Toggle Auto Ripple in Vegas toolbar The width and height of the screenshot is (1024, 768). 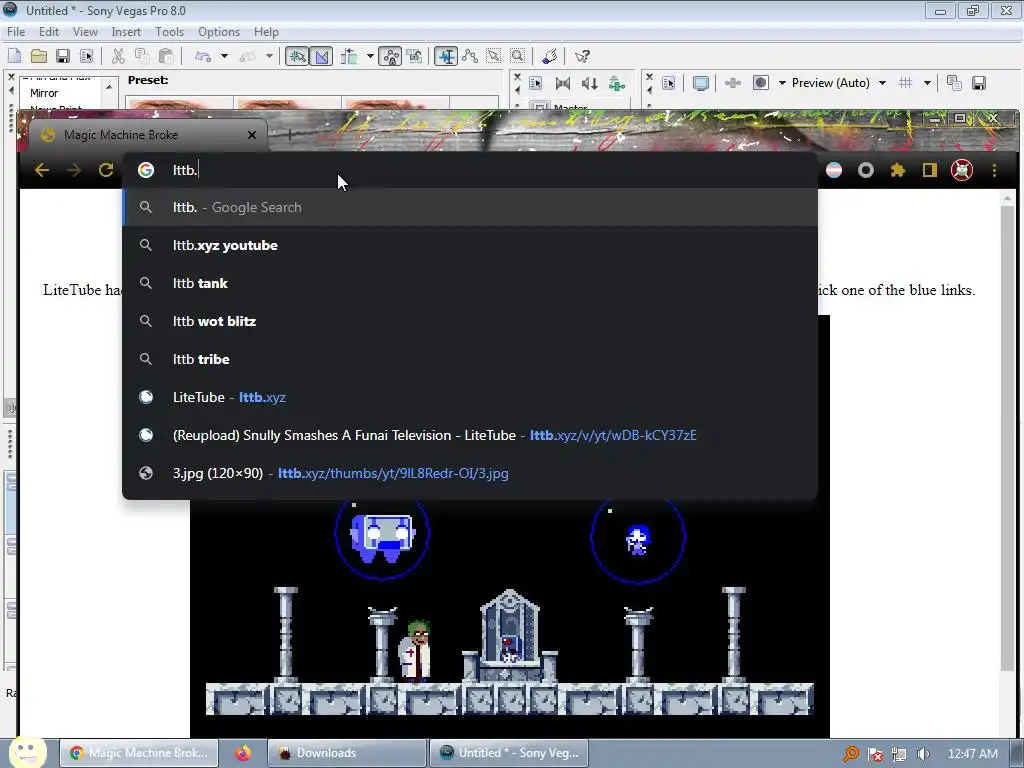349,56
